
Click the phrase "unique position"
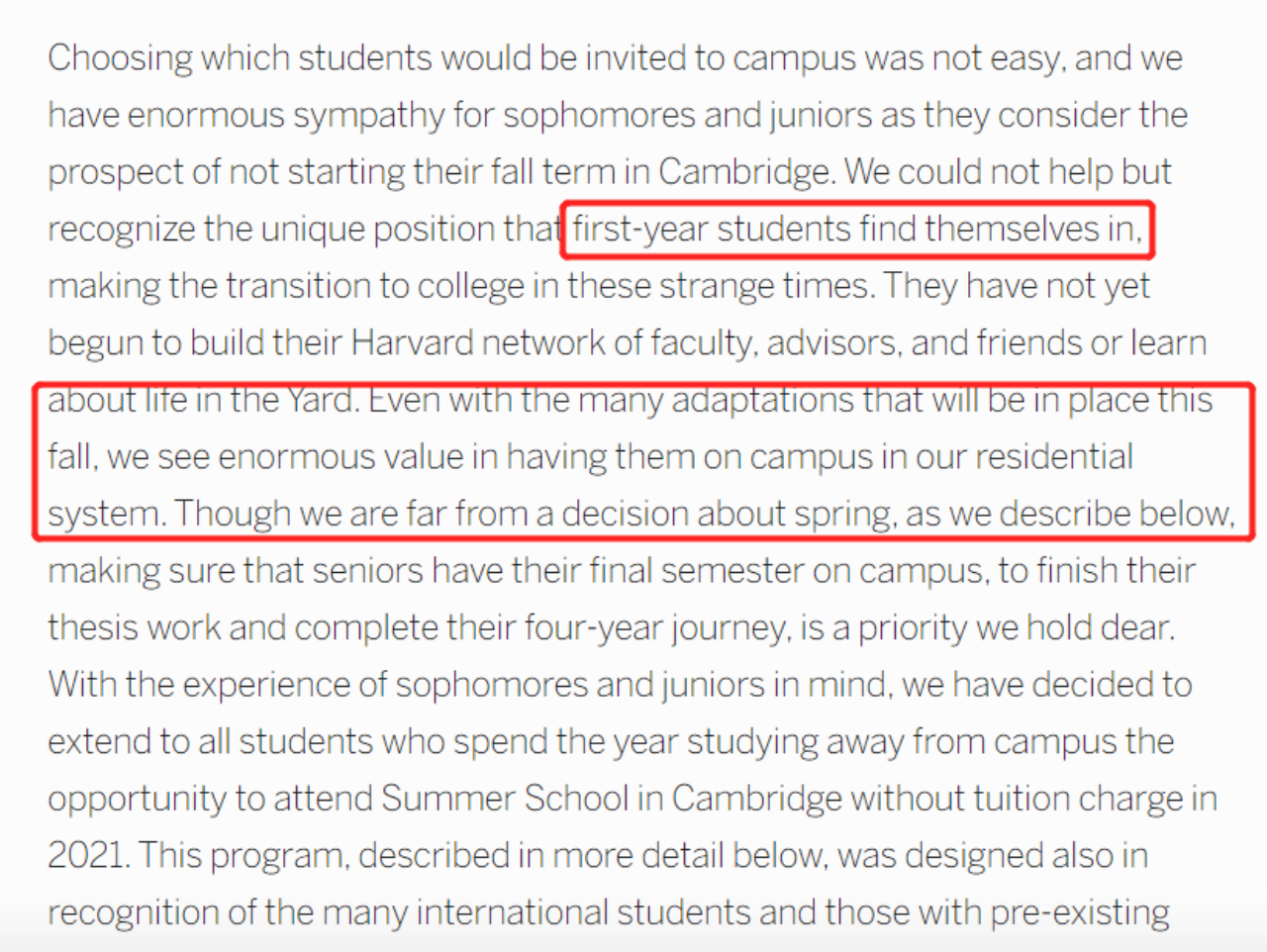[384, 230]
